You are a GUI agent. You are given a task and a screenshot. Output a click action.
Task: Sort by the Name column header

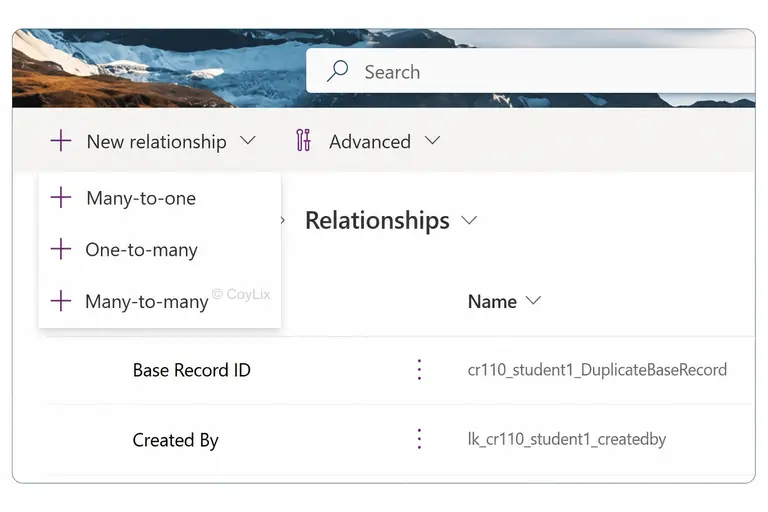(x=492, y=301)
